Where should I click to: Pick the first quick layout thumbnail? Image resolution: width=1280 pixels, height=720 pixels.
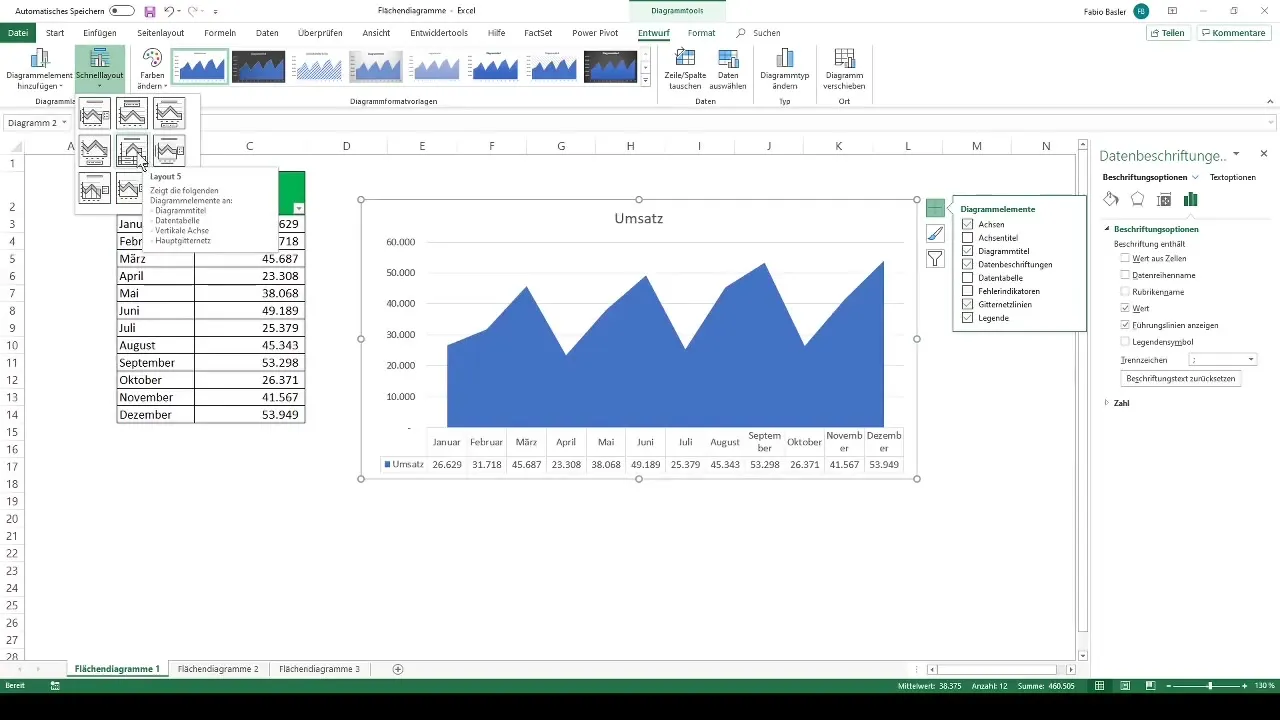(x=95, y=113)
